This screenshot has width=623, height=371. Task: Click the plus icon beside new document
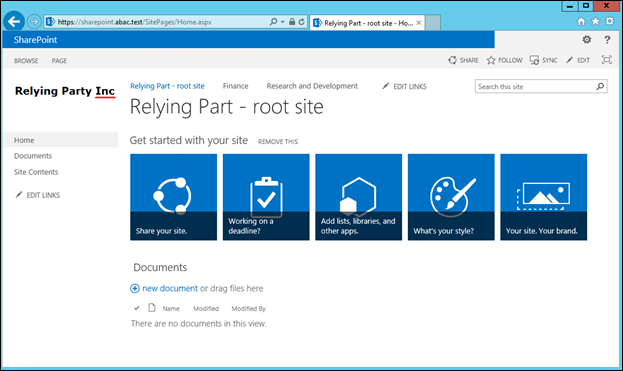[x=135, y=288]
